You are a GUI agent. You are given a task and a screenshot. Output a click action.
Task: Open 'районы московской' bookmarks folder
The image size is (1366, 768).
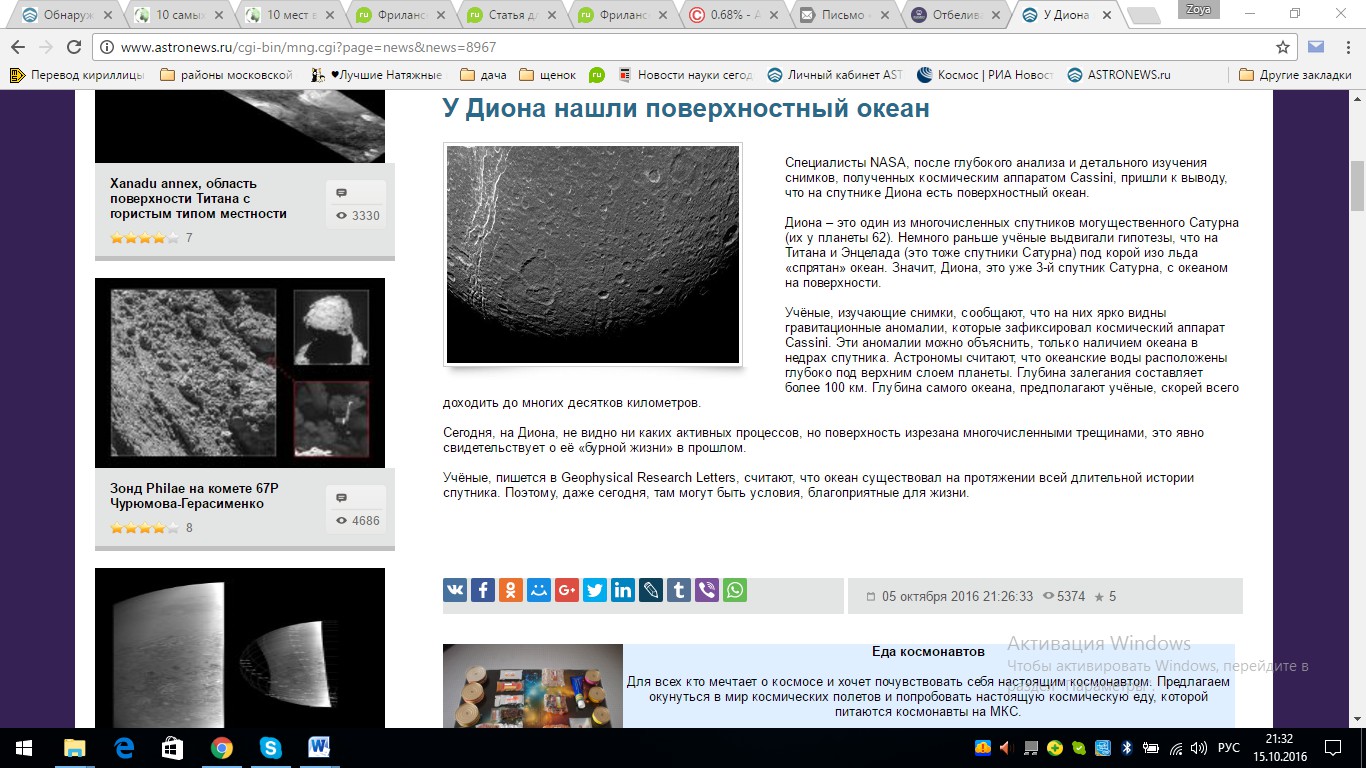pyautogui.click(x=226, y=75)
